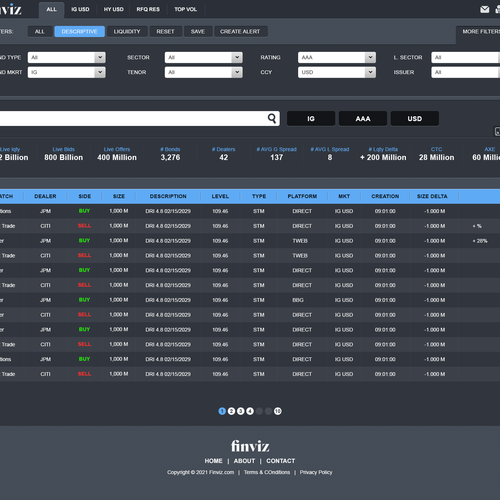Open the RFQ RES tab
This screenshot has width=500, height=500.
click(148, 10)
